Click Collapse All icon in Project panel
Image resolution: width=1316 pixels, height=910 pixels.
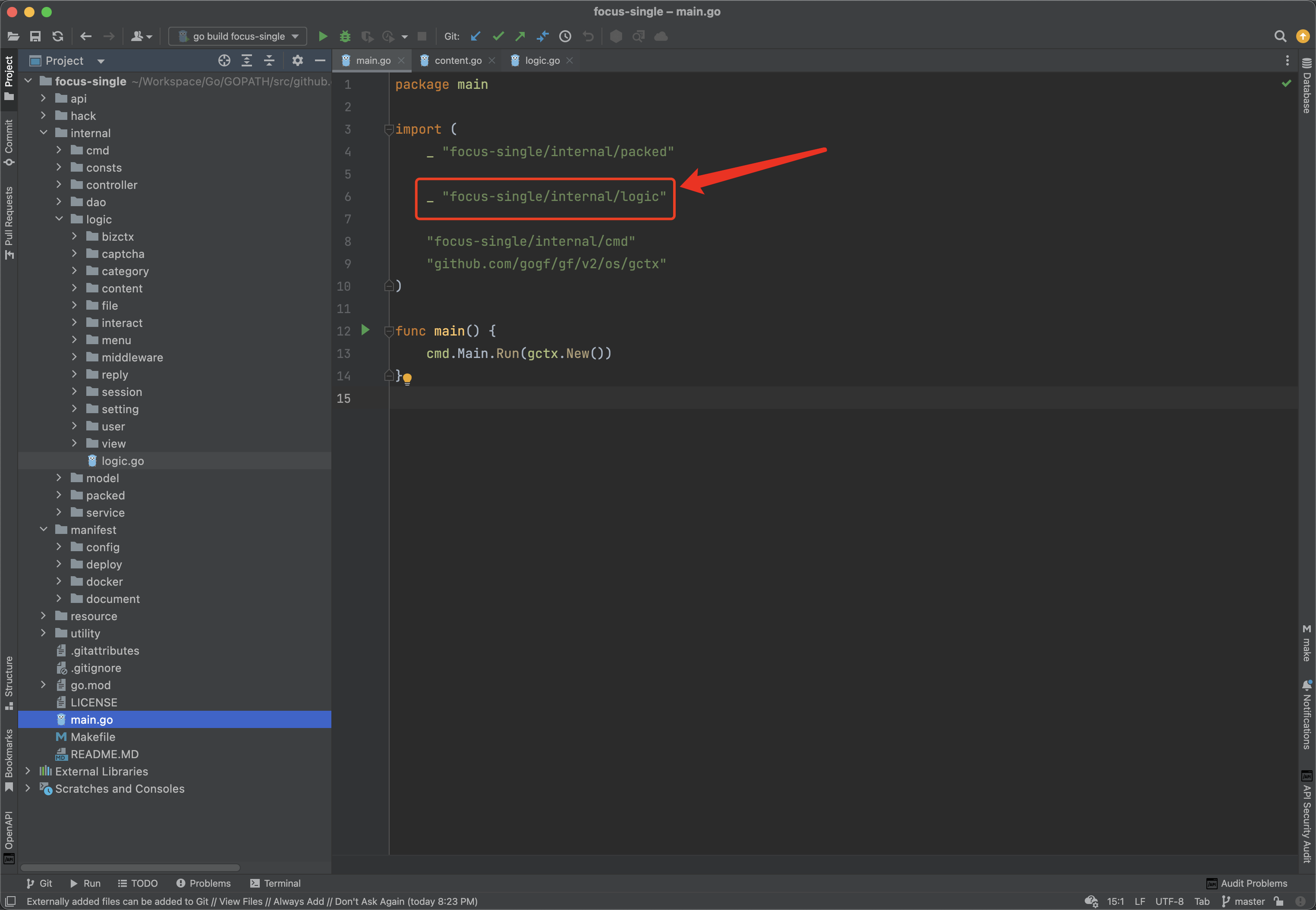(269, 60)
